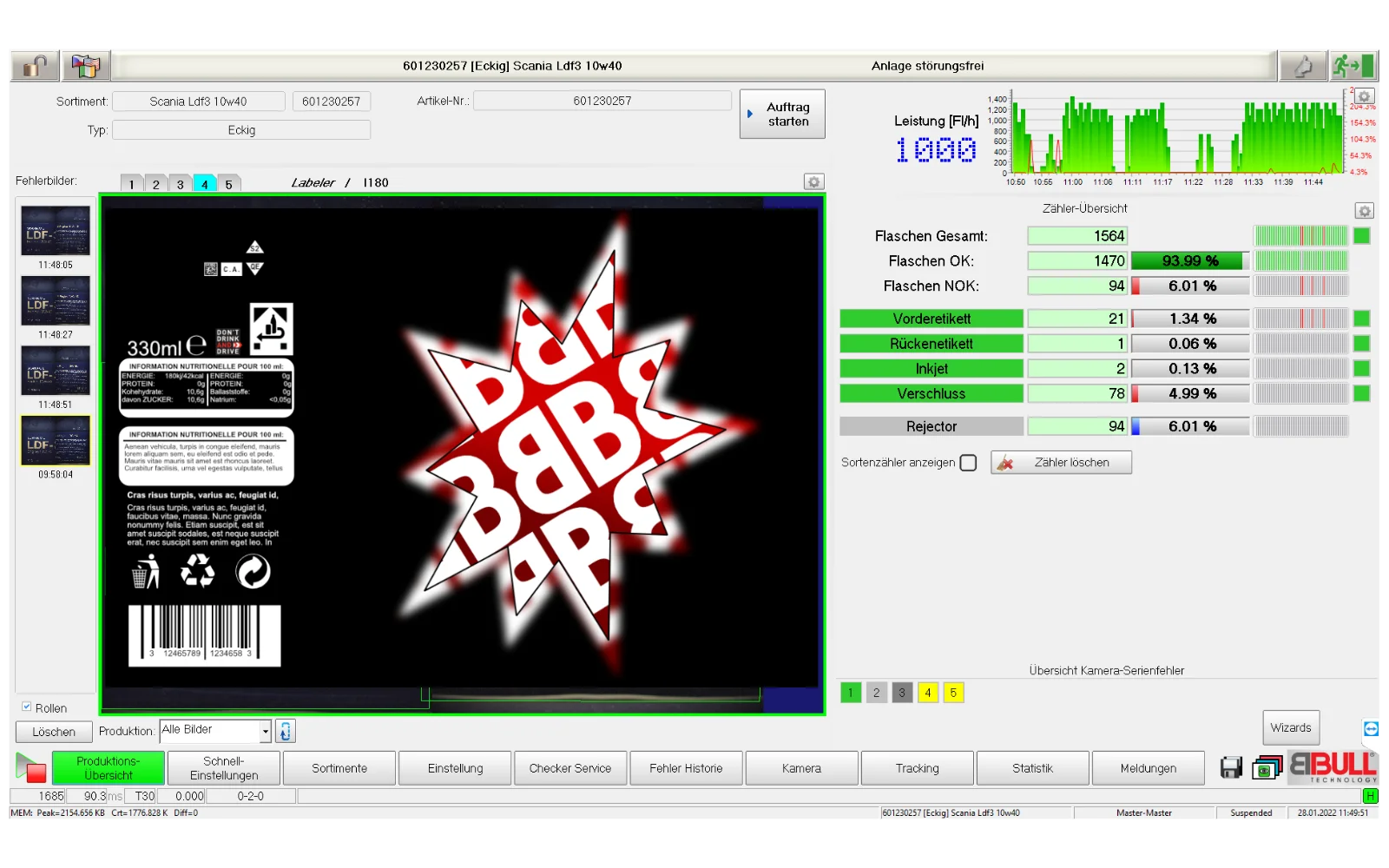The image size is (1389, 868).
Task: Open the Wizards button
Action: point(1291,727)
